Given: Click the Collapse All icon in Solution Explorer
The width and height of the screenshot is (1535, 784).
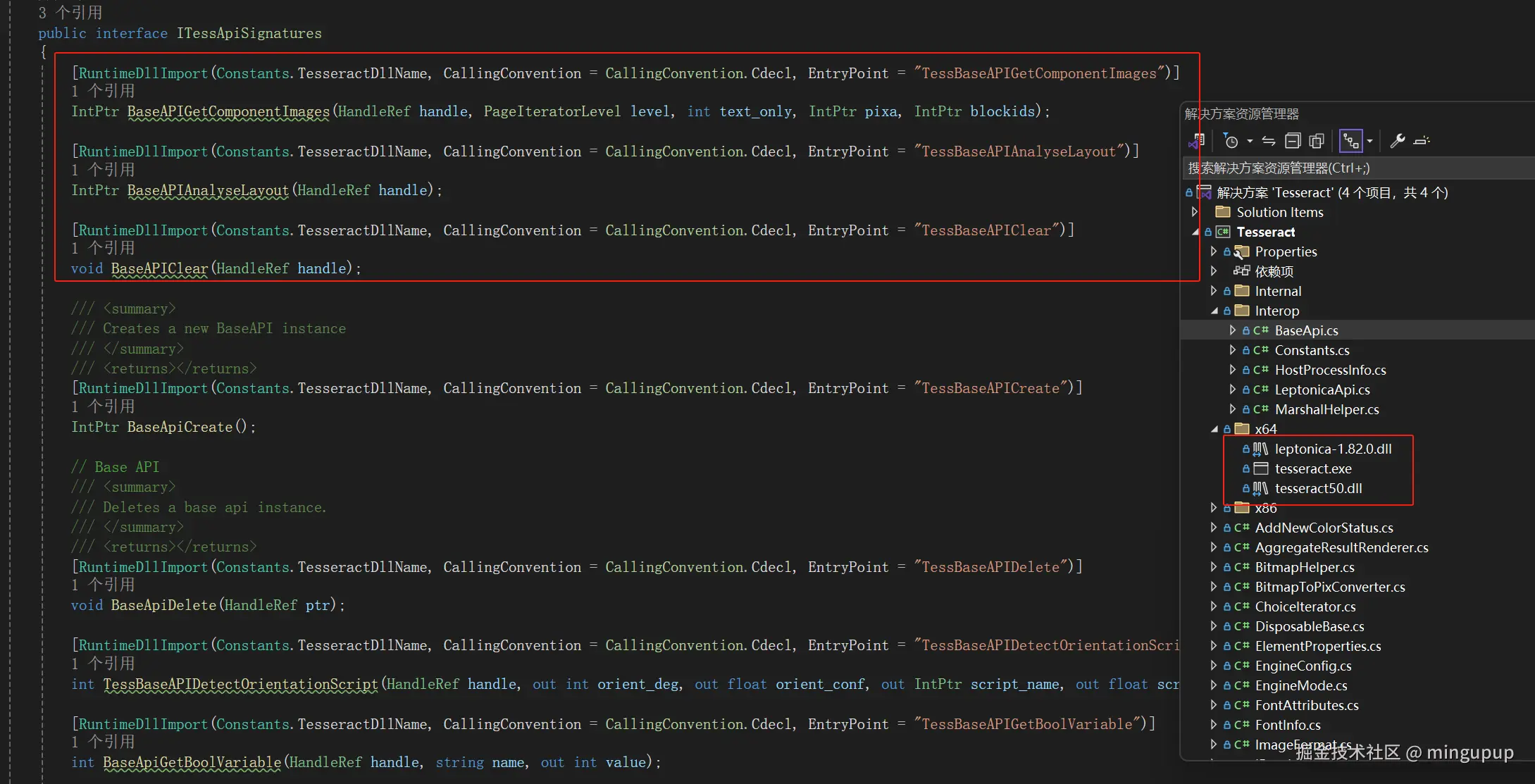Looking at the screenshot, I should click(1293, 142).
